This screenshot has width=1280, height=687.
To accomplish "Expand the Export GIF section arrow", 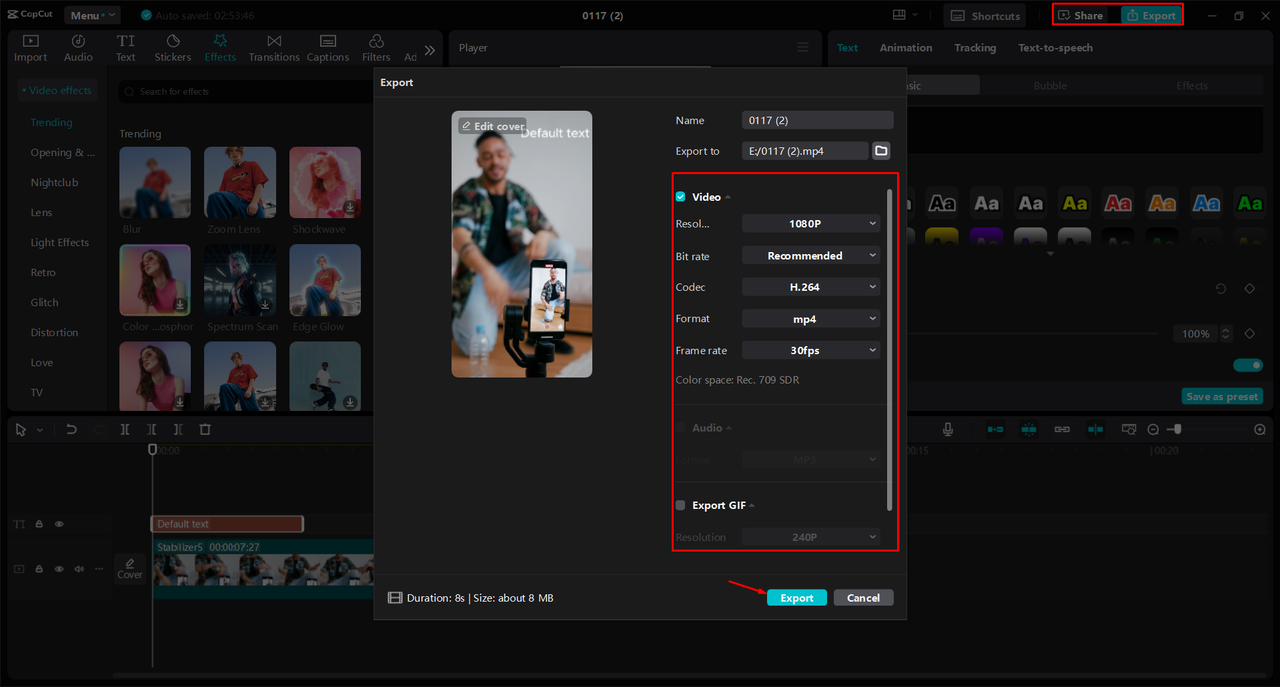I will (x=752, y=506).
